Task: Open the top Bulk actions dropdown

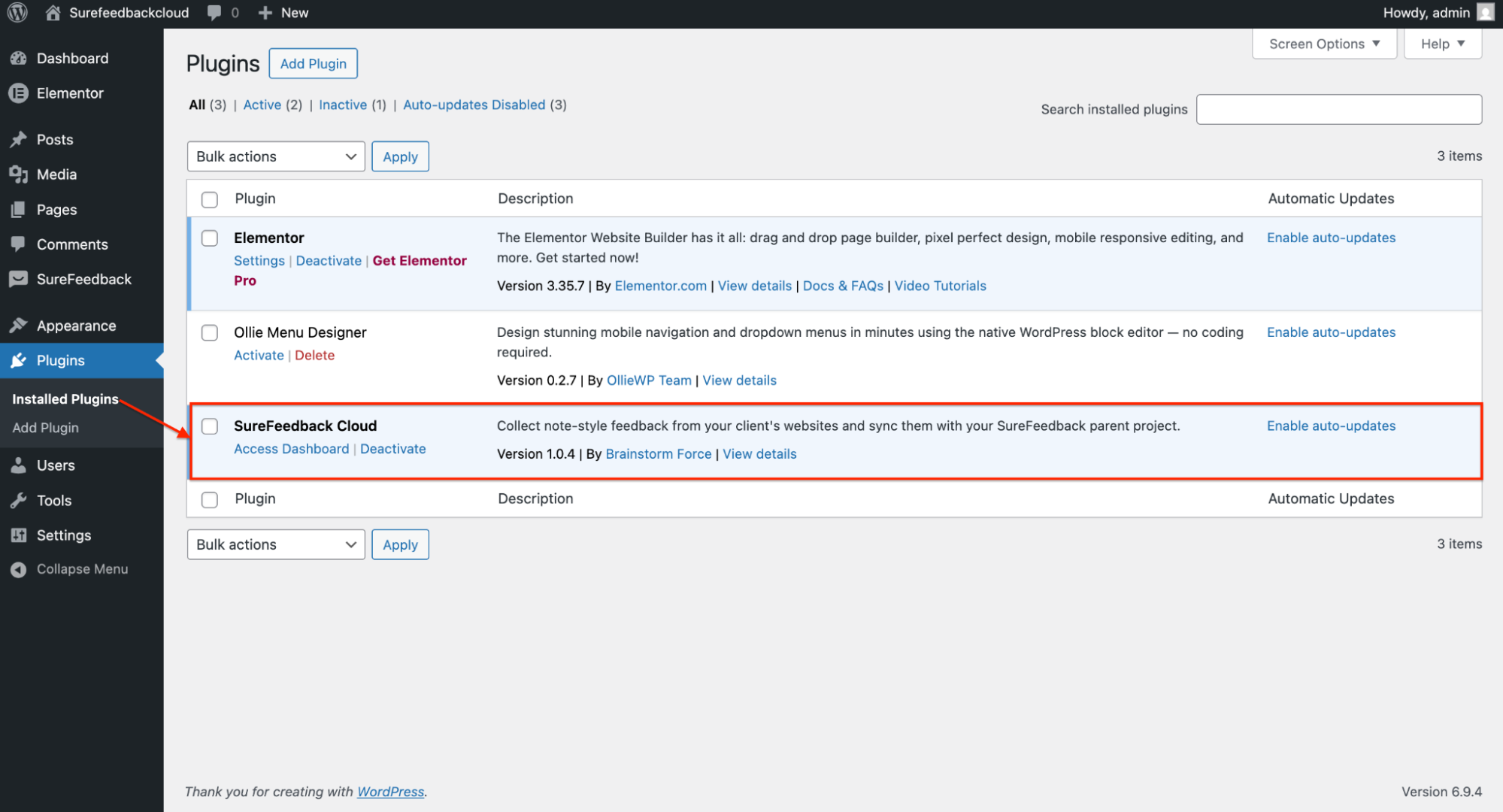Action: [x=275, y=156]
